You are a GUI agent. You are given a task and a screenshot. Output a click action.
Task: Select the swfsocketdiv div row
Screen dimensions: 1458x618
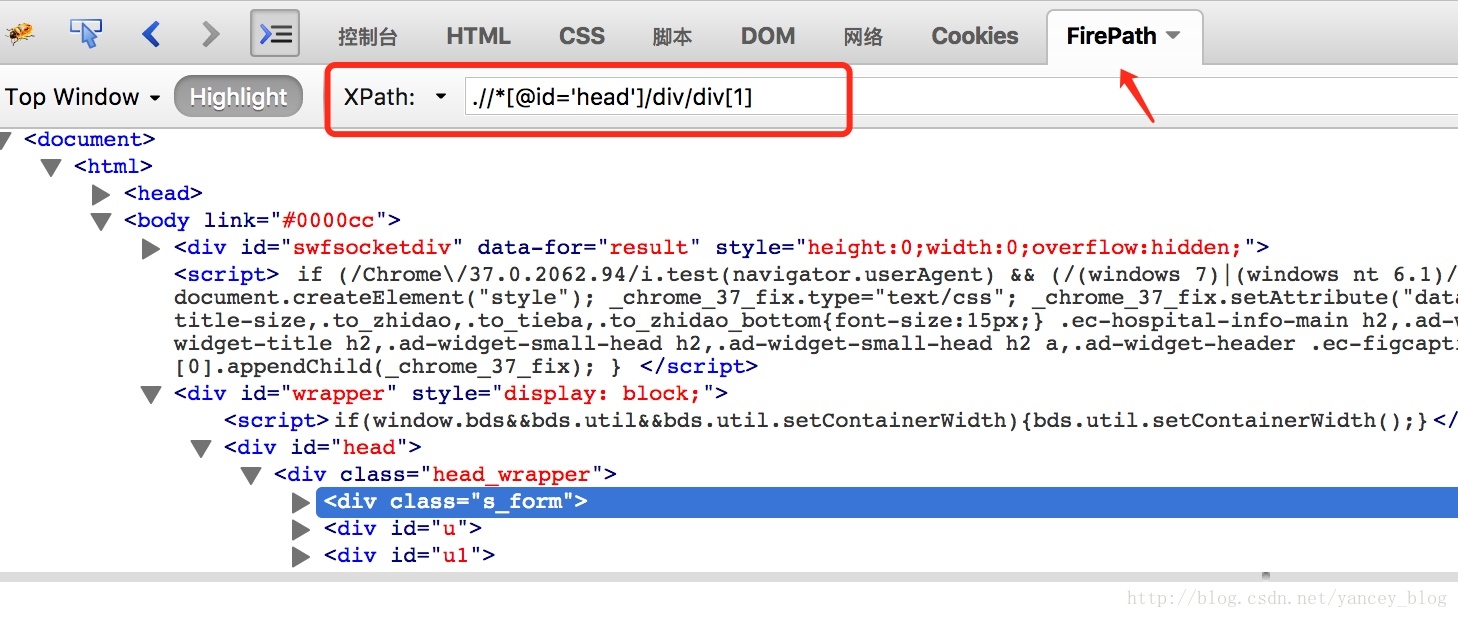(721, 247)
